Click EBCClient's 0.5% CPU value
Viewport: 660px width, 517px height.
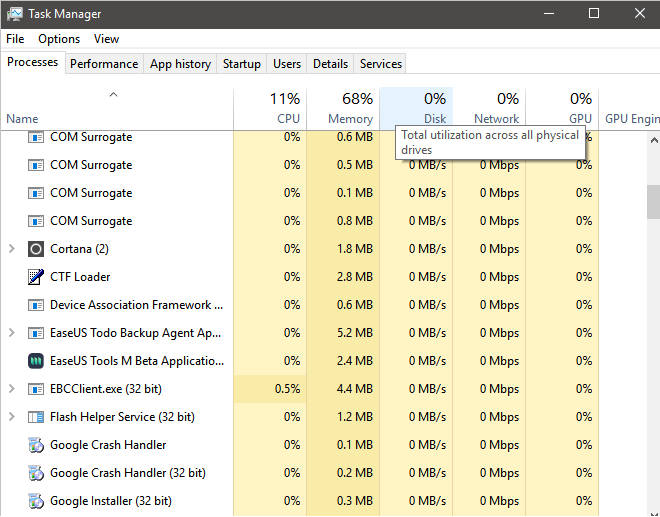click(x=287, y=389)
